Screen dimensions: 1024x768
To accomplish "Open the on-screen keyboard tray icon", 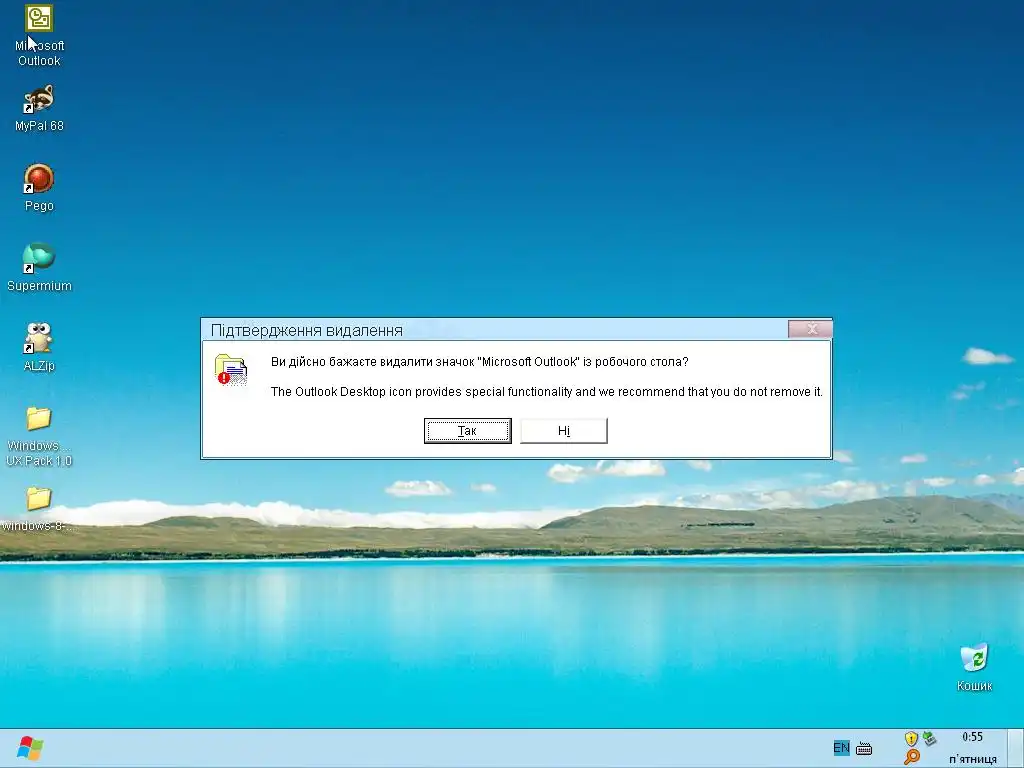I will [x=863, y=748].
